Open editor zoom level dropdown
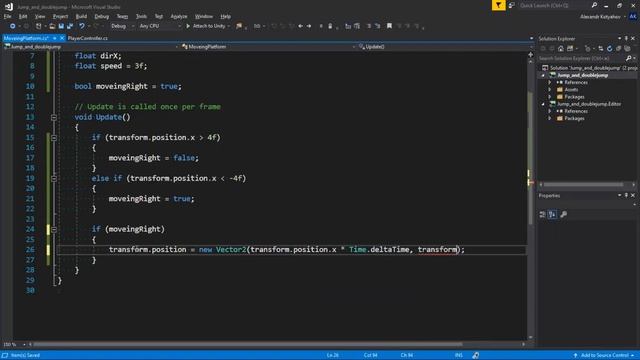640x360 pixels. (15, 344)
